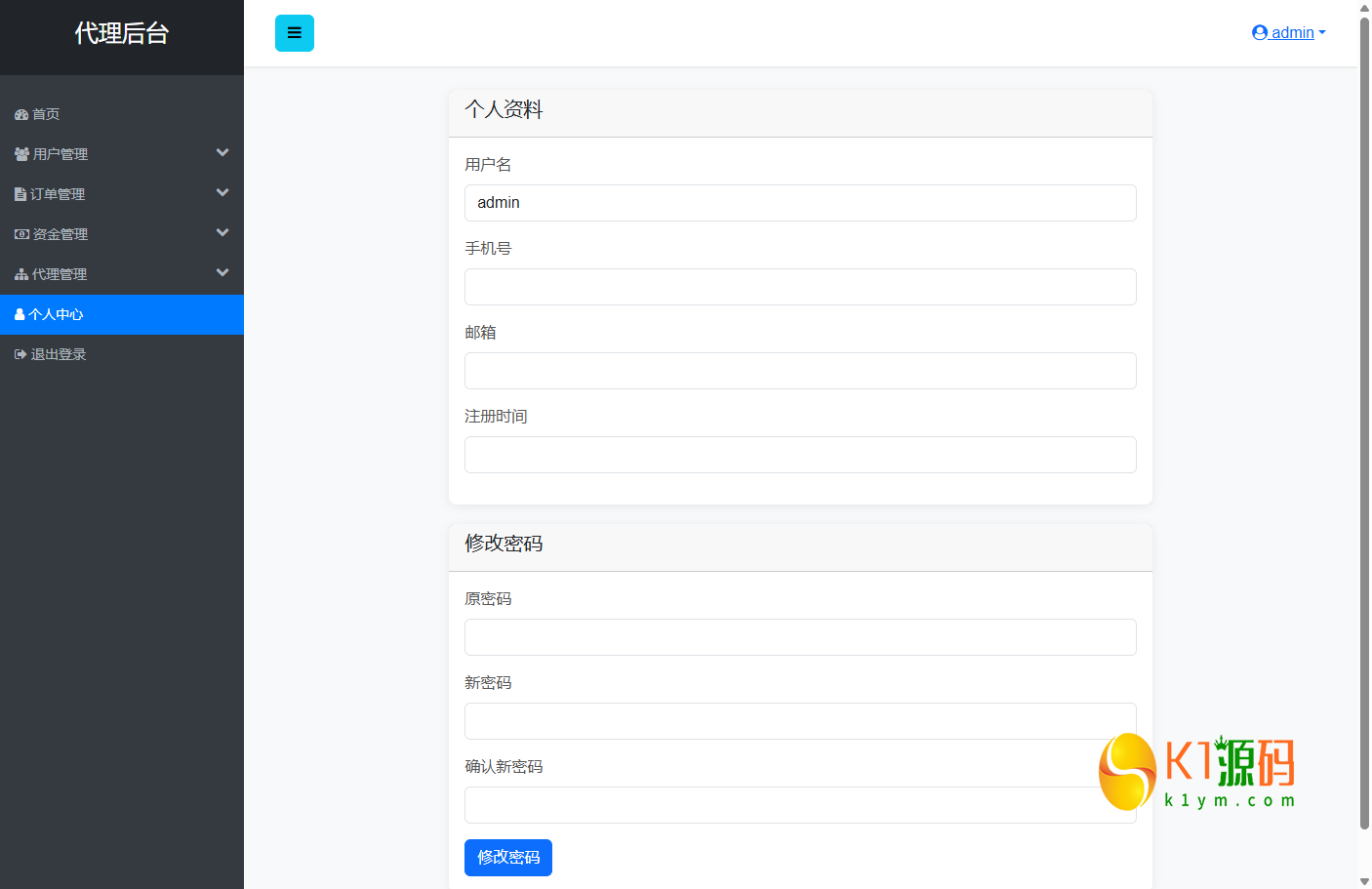Click the document icon beside 订单管理
The width and height of the screenshot is (1372, 889).
tap(20, 194)
